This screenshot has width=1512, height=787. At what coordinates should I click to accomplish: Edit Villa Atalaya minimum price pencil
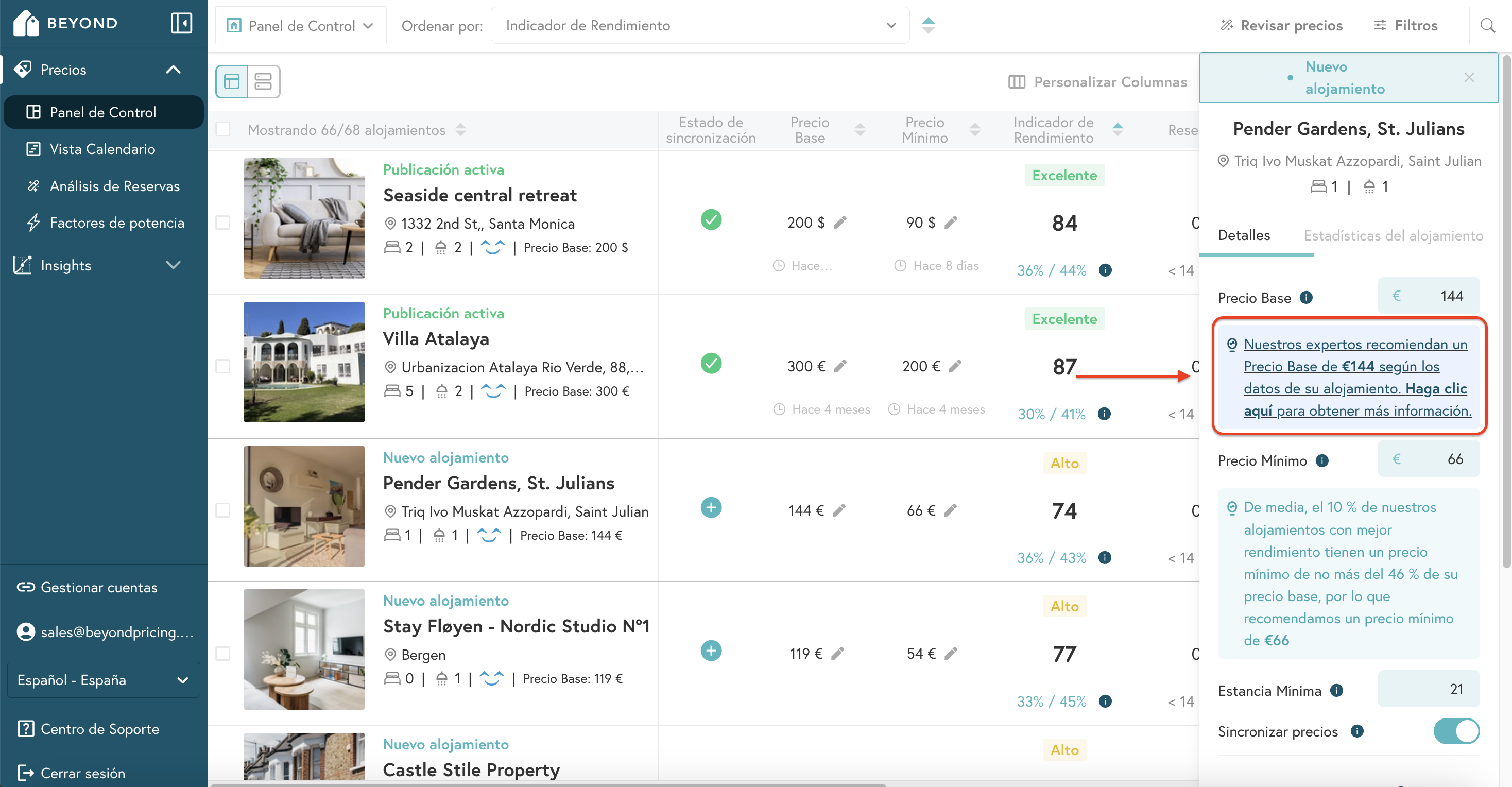tap(955, 366)
